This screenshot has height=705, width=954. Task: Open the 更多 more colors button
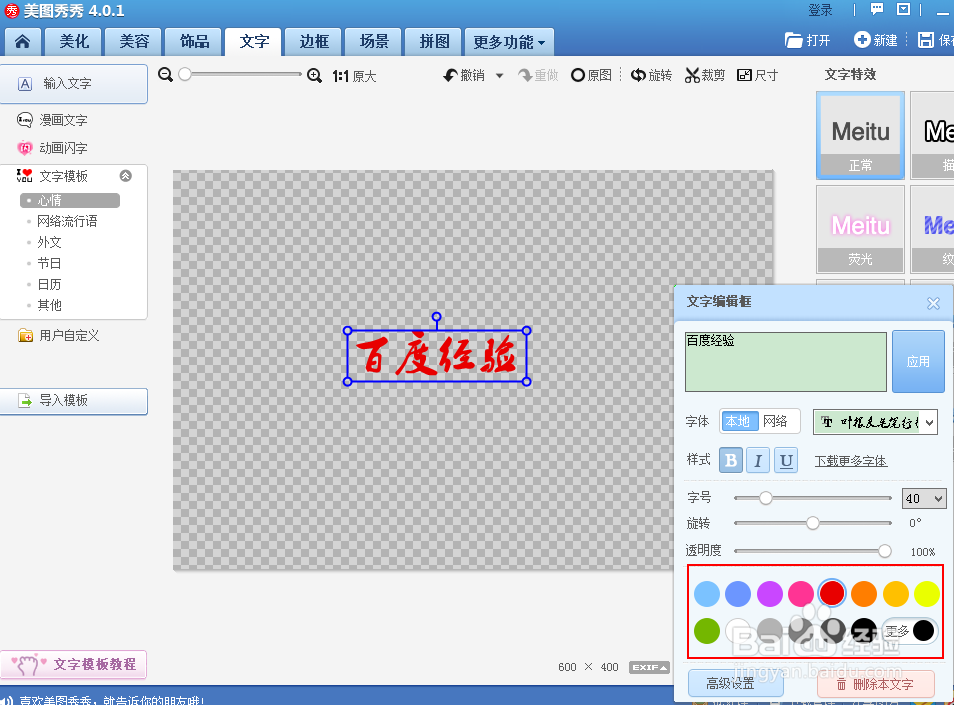click(x=909, y=631)
